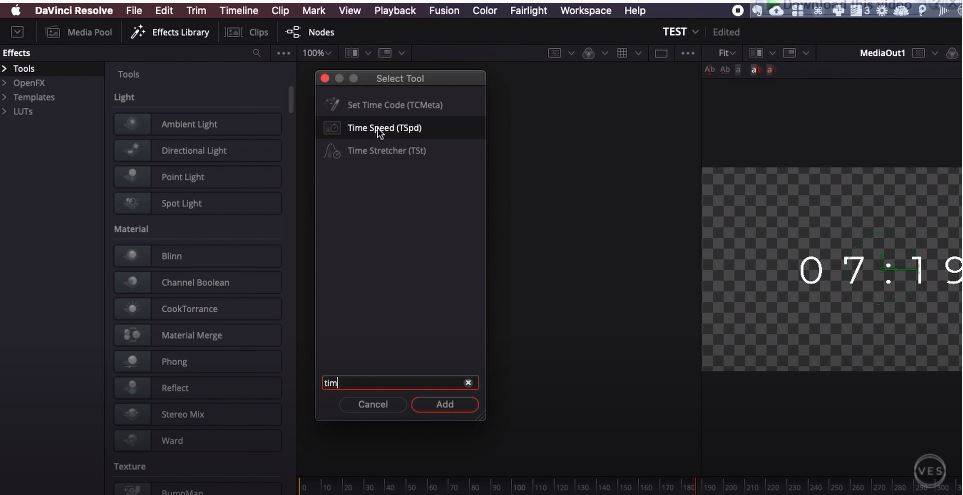Open the Fit zoom dropdown on right viewer
The image size is (963, 495).
pyautogui.click(x=727, y=53)
